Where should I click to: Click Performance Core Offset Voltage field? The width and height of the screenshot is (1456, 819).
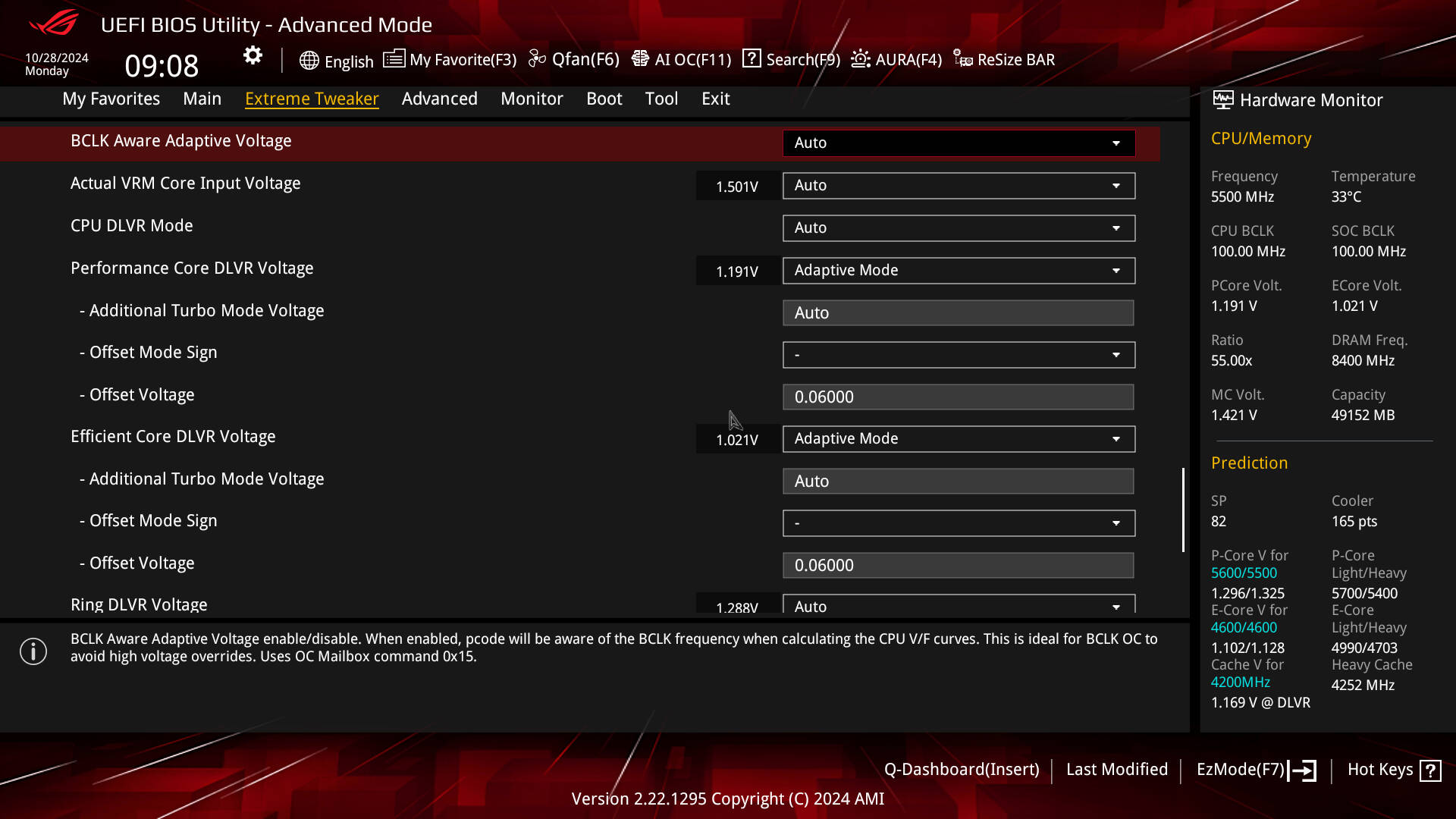959,397
